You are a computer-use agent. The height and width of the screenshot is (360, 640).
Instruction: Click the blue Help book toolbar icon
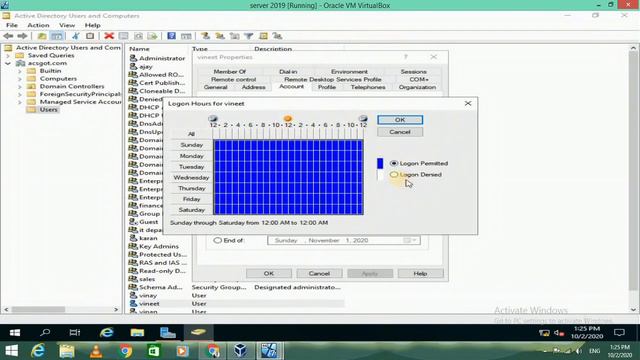coord(171,36)
